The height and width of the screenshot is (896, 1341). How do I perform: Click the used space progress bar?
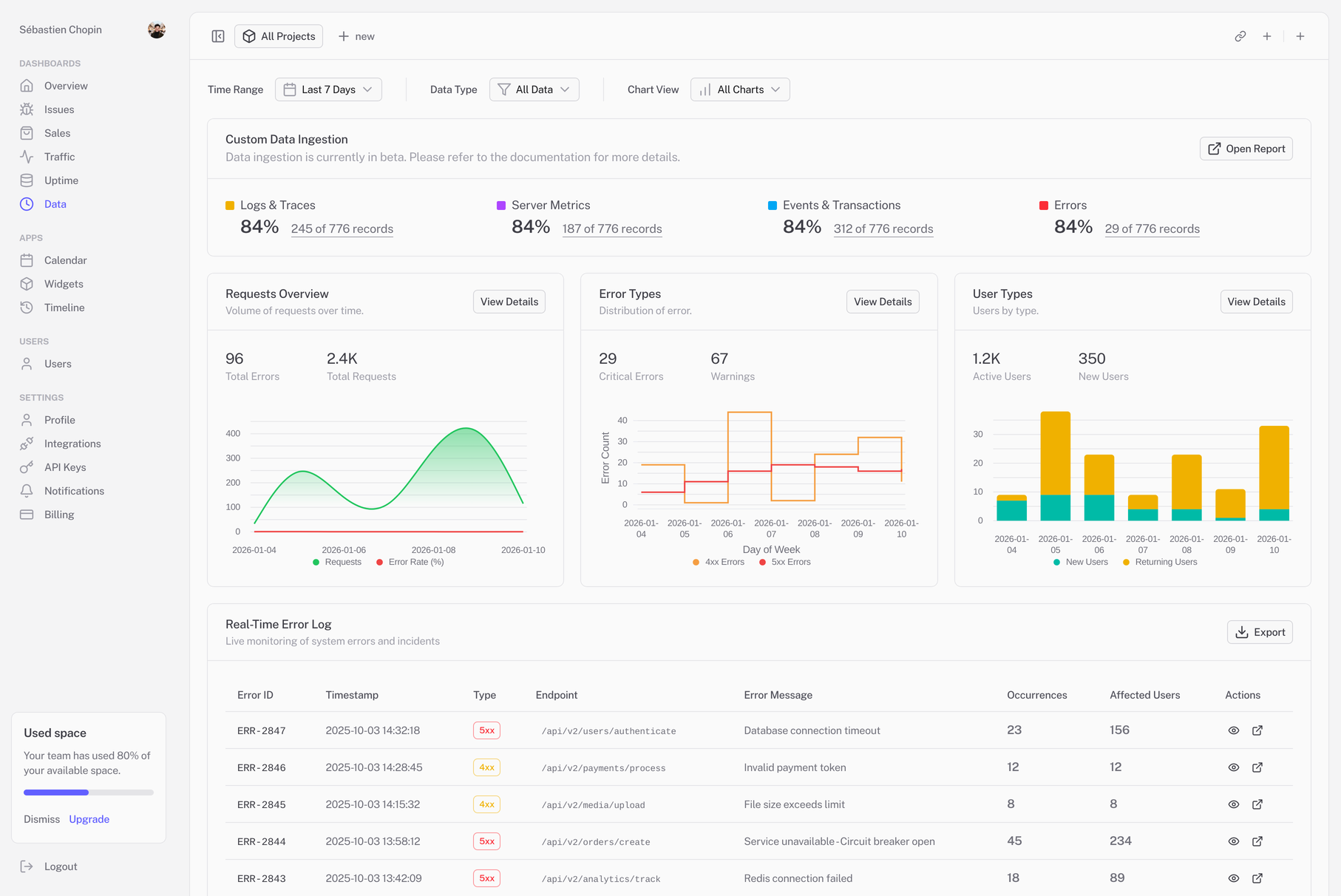[x=89, y=793]
